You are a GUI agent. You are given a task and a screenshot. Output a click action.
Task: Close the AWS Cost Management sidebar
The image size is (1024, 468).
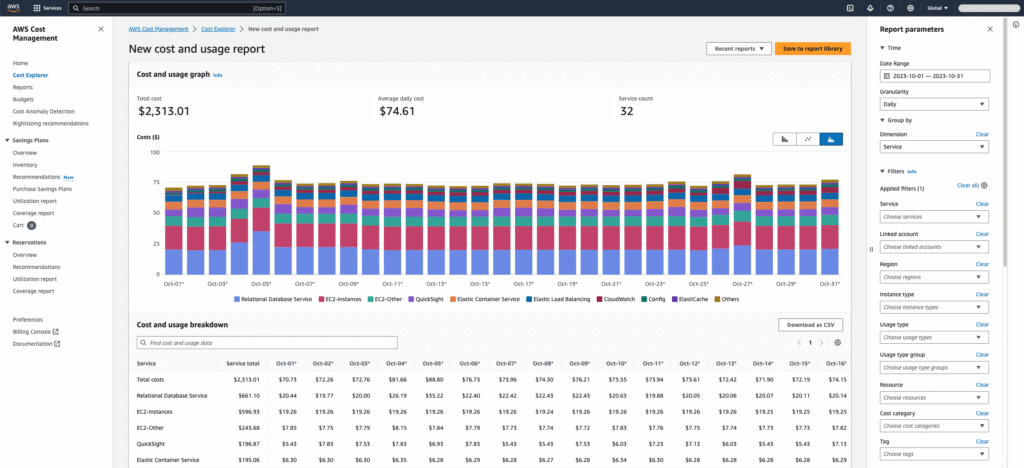[101, 29]
